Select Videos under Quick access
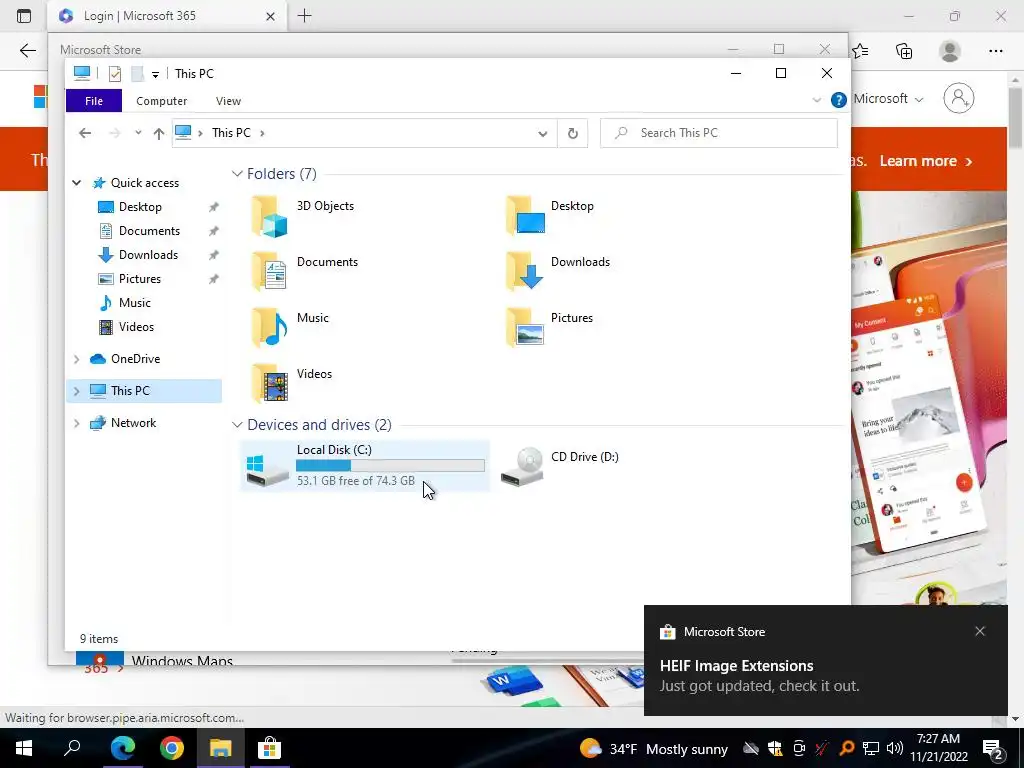Image resolution: width=1024 pixels, height=768 pixels. click(x=136, y=327)
